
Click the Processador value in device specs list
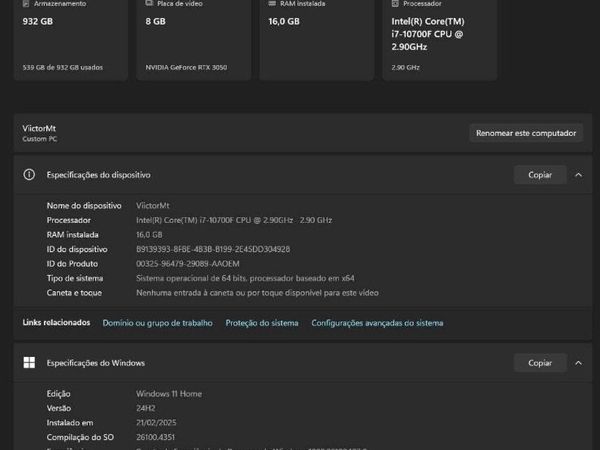point(234,220)
